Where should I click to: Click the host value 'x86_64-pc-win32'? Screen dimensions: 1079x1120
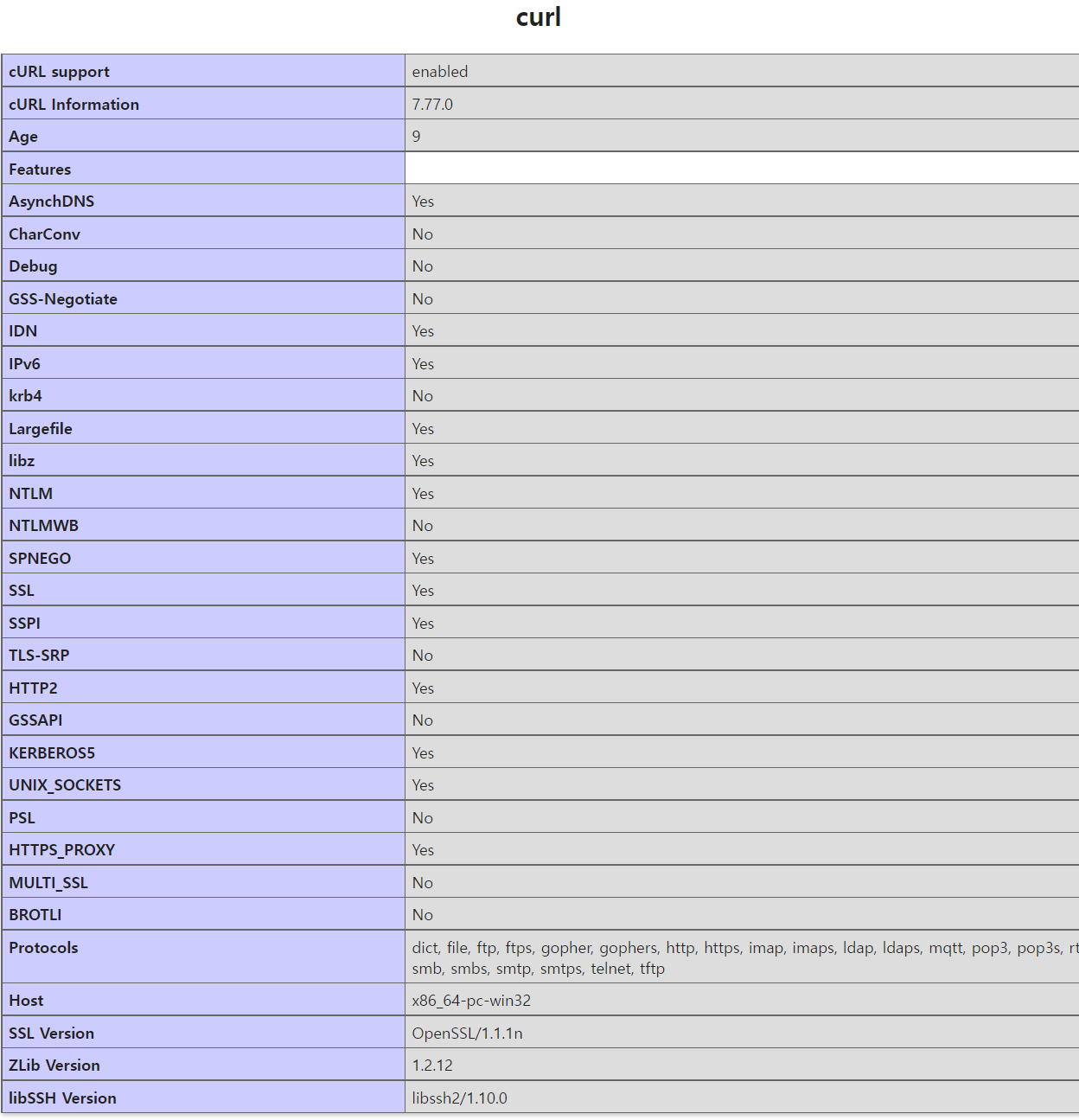tap(471, 1001)
